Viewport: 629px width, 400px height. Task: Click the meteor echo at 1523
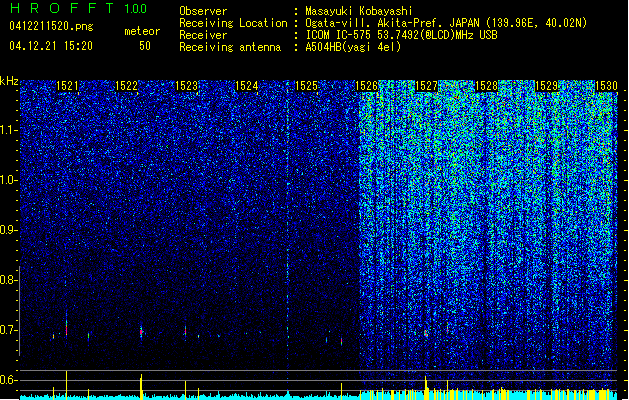[x=185, y=331]
